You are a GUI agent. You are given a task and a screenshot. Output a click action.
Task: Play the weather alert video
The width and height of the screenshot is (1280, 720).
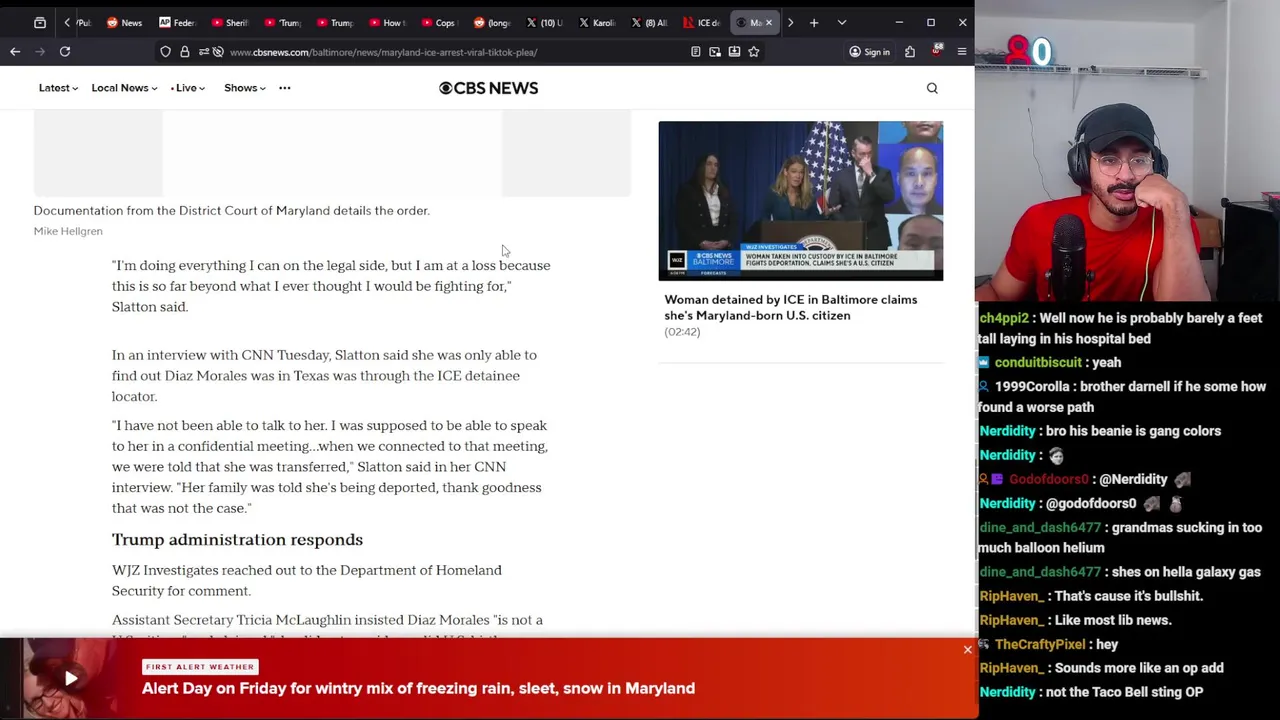[71, 679]
